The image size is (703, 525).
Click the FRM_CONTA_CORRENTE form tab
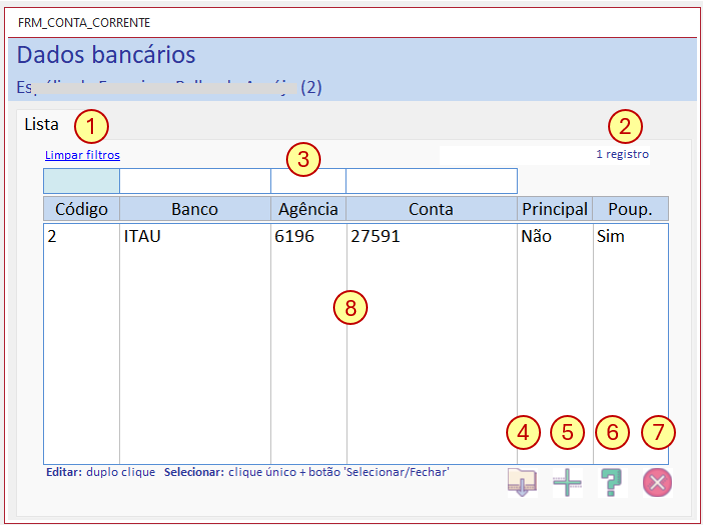84,22
